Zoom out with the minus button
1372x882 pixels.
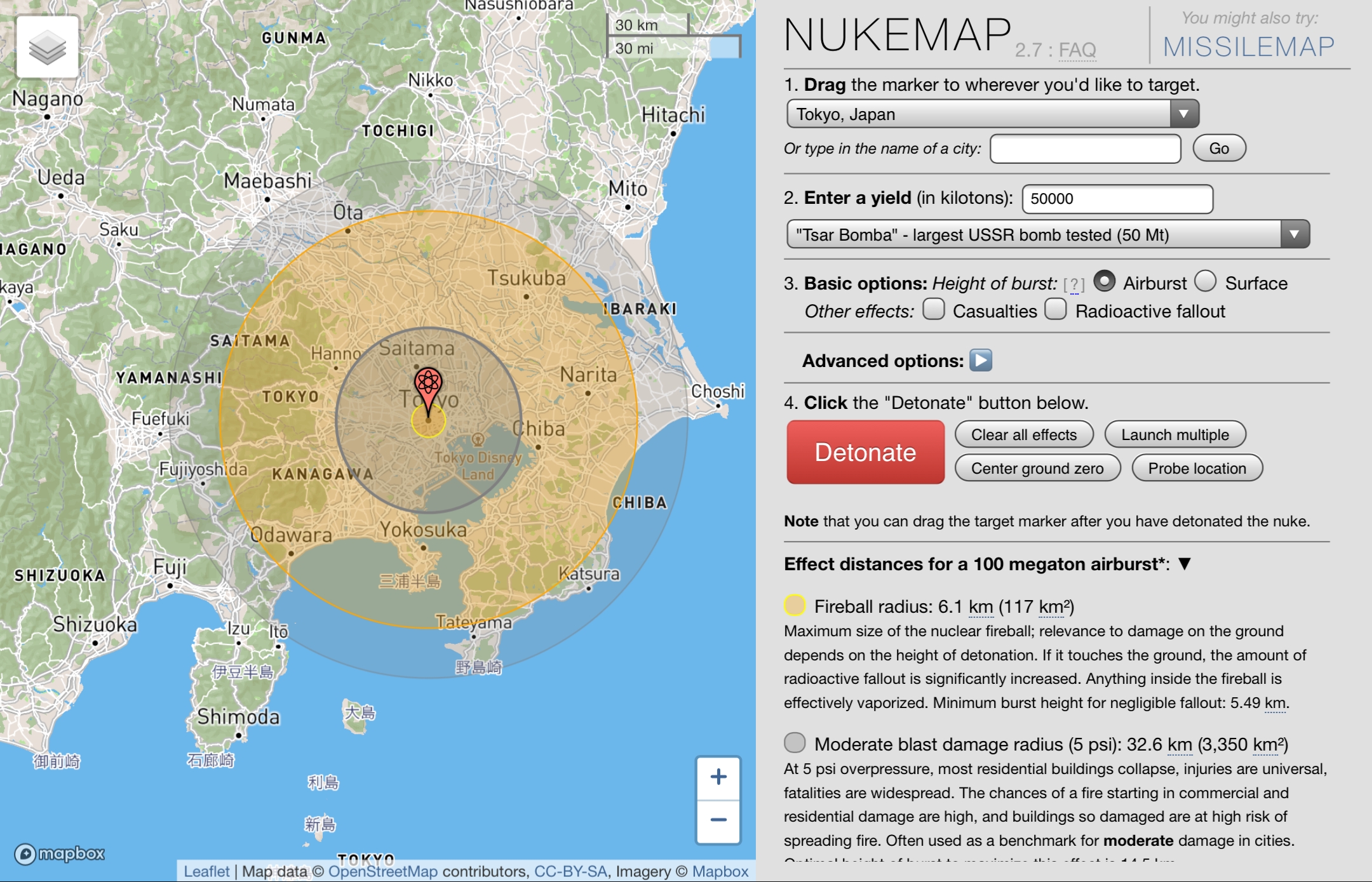(718, 820)
